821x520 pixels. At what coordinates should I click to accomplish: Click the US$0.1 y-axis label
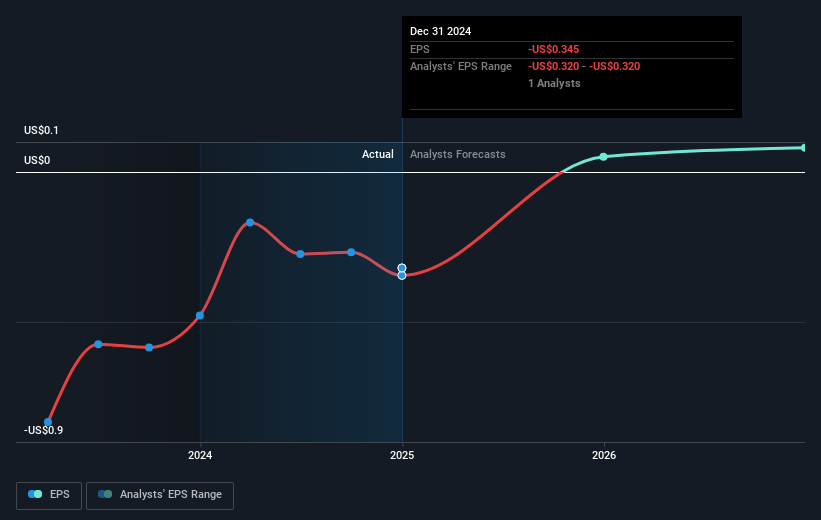41,130
